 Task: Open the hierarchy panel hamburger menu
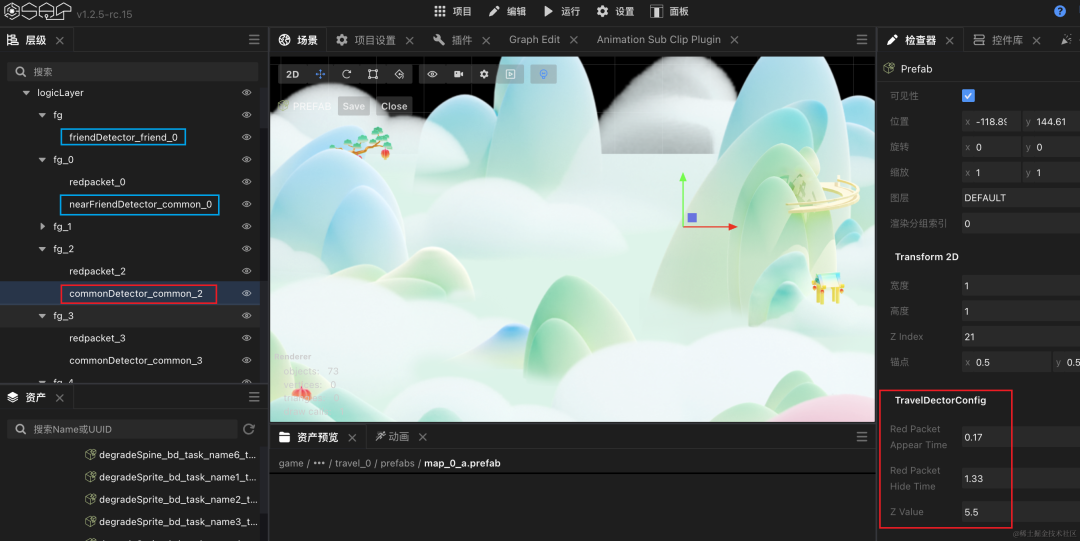pos(254,40)
